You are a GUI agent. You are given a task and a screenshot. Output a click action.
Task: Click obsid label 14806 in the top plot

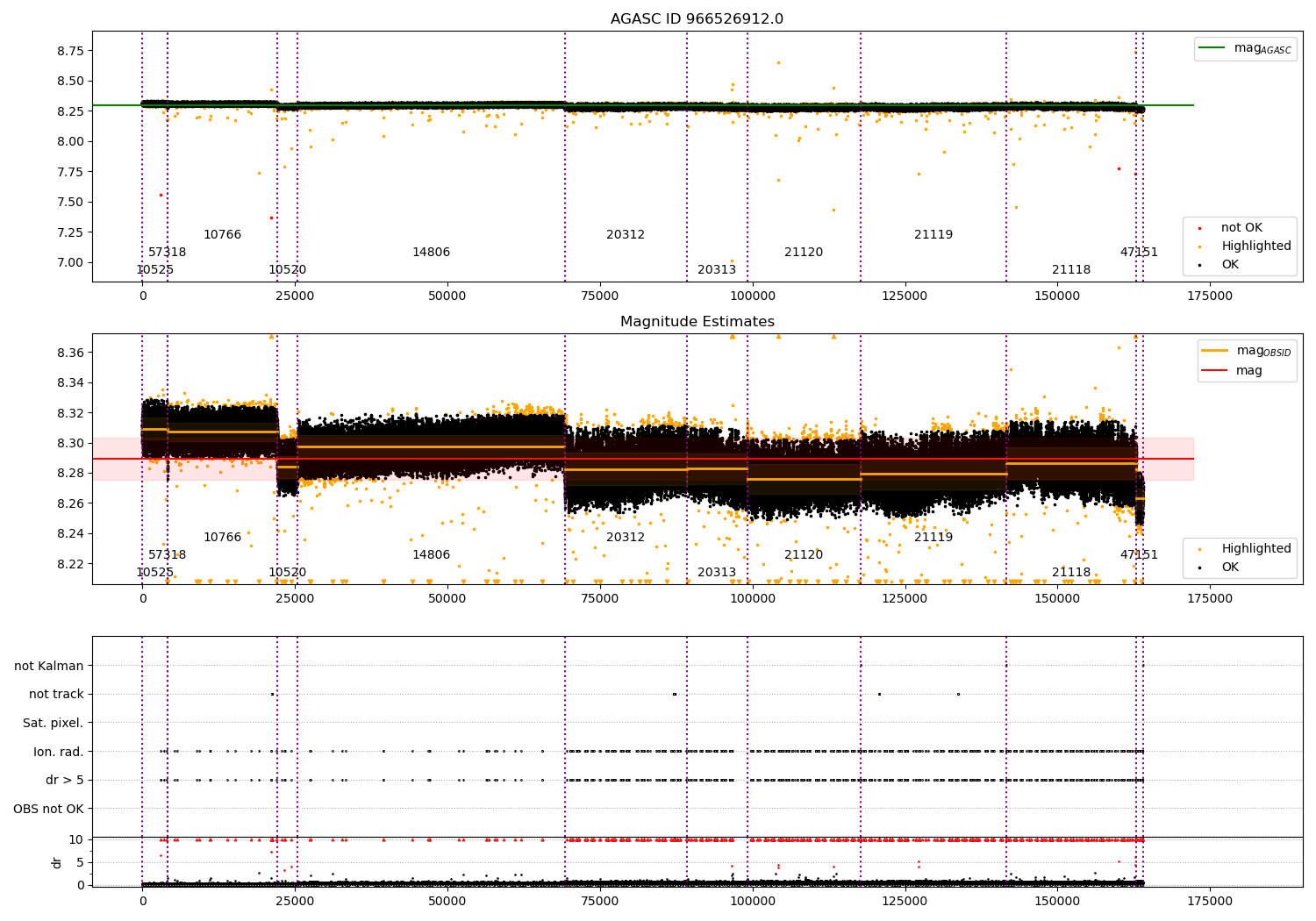431,253
